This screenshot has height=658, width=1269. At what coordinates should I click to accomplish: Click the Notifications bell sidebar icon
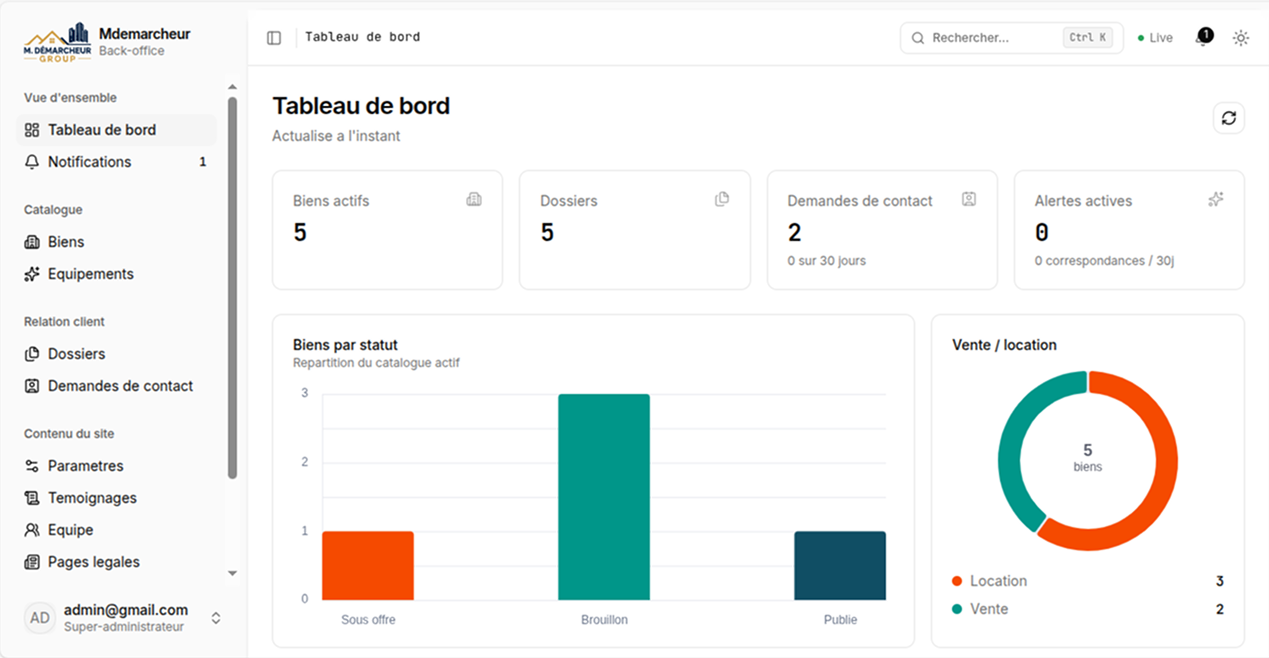32,162
